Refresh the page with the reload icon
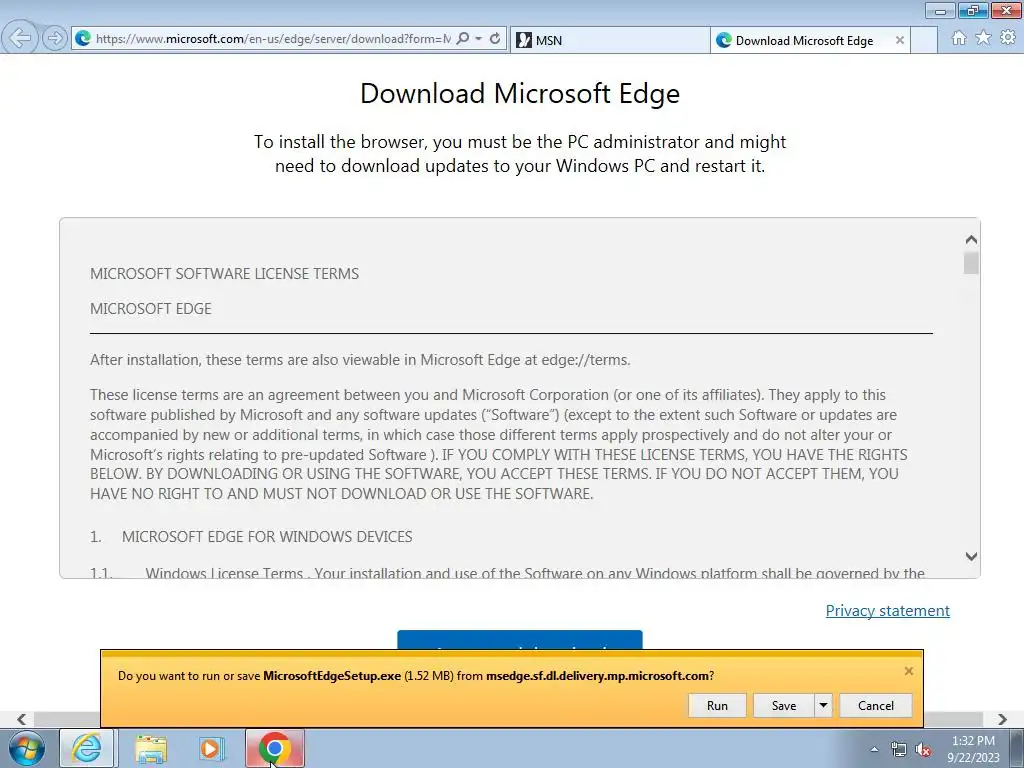Viewport: 1024px width, 768px height. pos(495,39)
